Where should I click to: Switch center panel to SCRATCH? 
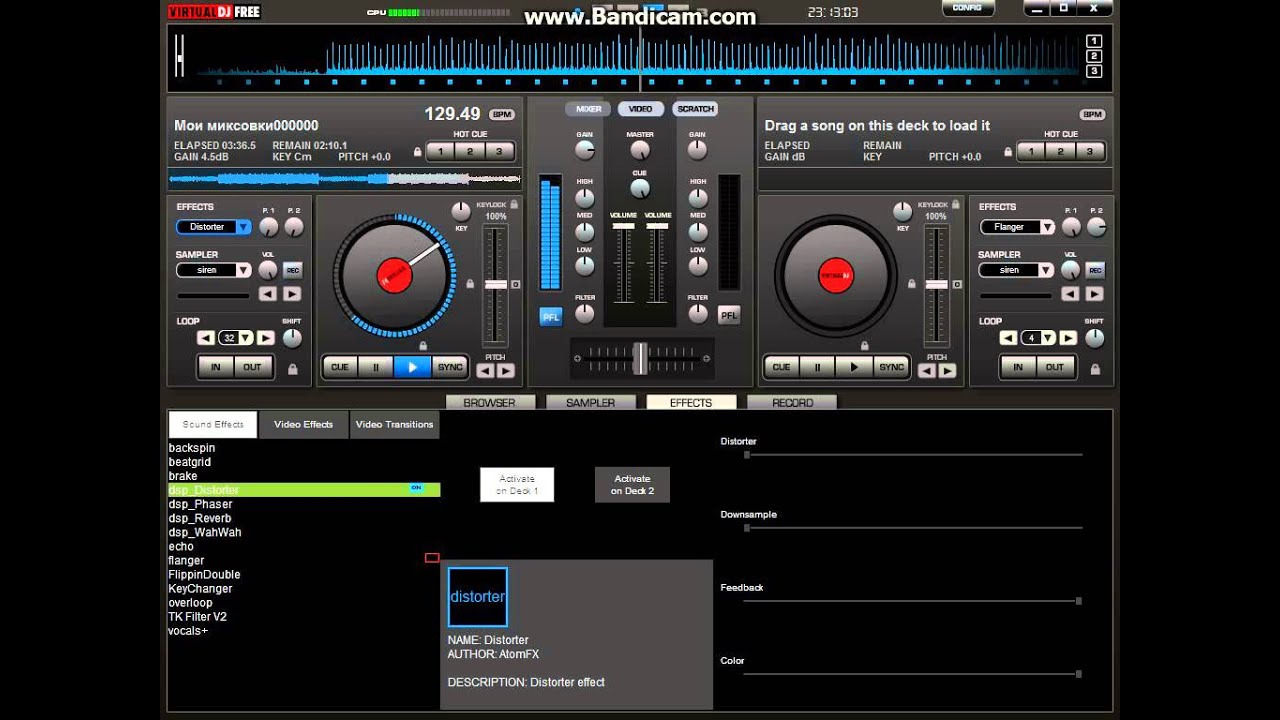pyautogui.click(x=695, y=109)
